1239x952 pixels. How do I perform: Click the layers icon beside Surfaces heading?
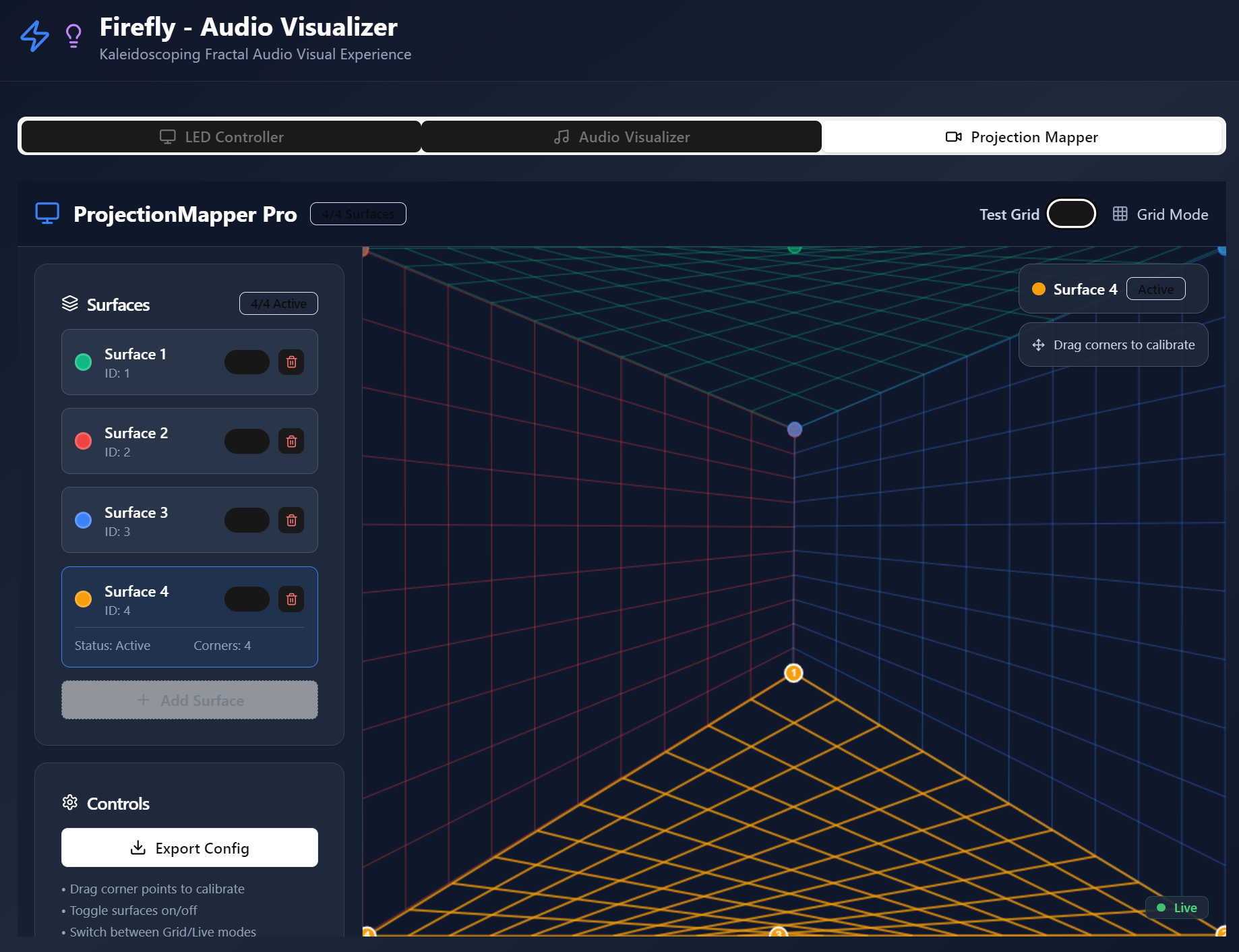pos(70,303)
